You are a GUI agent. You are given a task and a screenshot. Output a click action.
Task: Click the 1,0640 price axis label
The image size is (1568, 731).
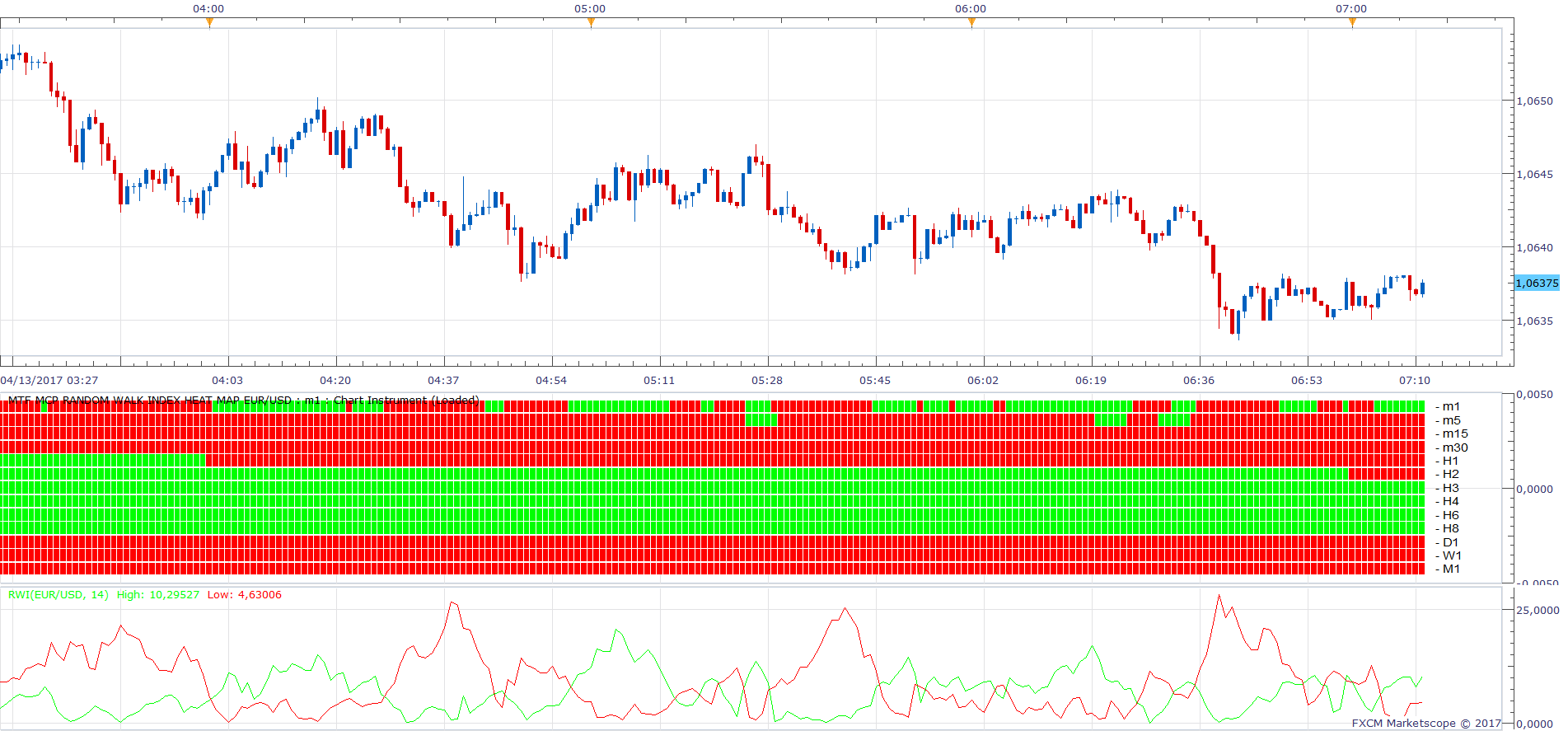[x=1535, y=247]
